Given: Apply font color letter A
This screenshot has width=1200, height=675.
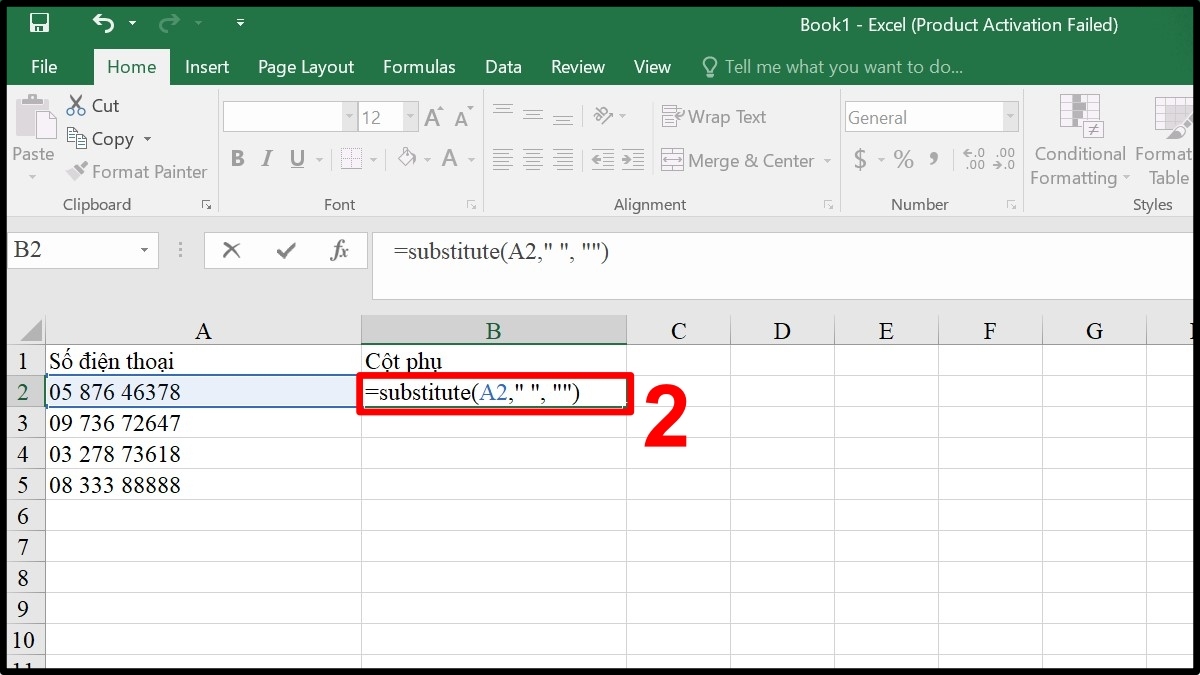Looking at the screenshot, I should tap(449, 158).
